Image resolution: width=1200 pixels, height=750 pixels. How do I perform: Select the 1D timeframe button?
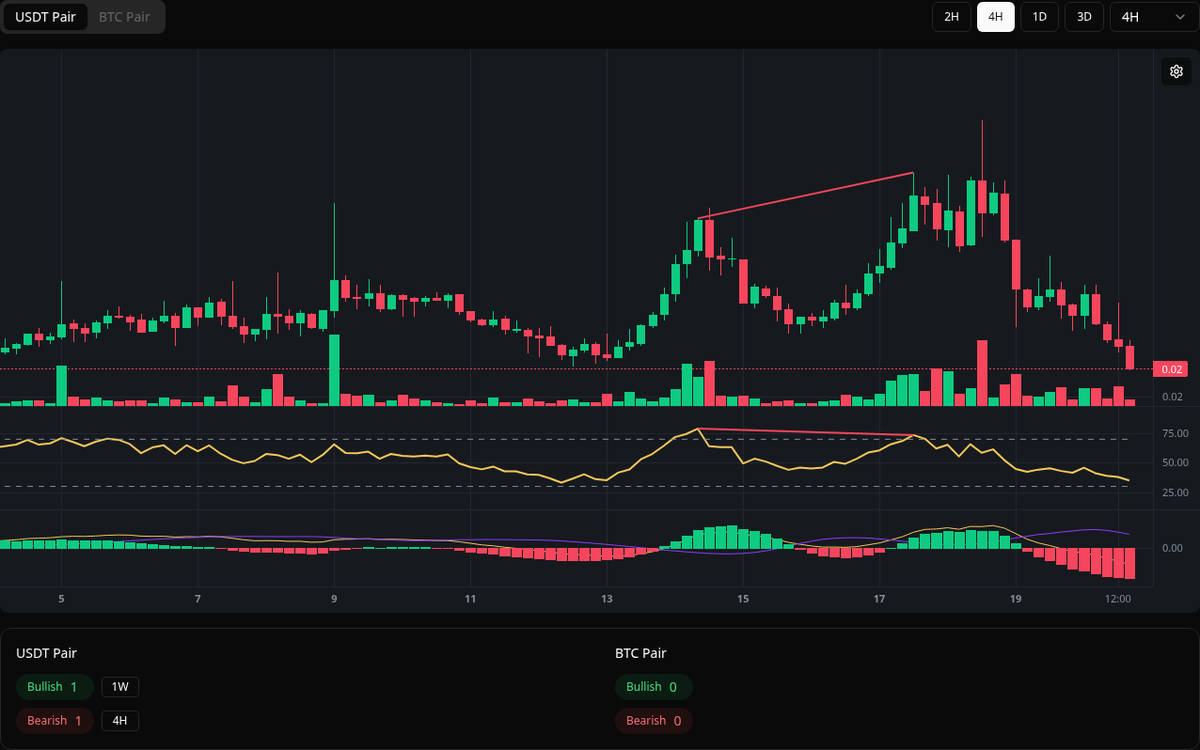point(1039,17)
